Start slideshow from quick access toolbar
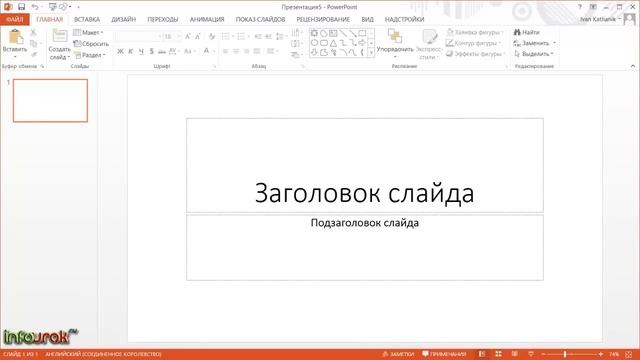This screenshot has height=360, width=640. pyautogui.click(x=53, y=7)
